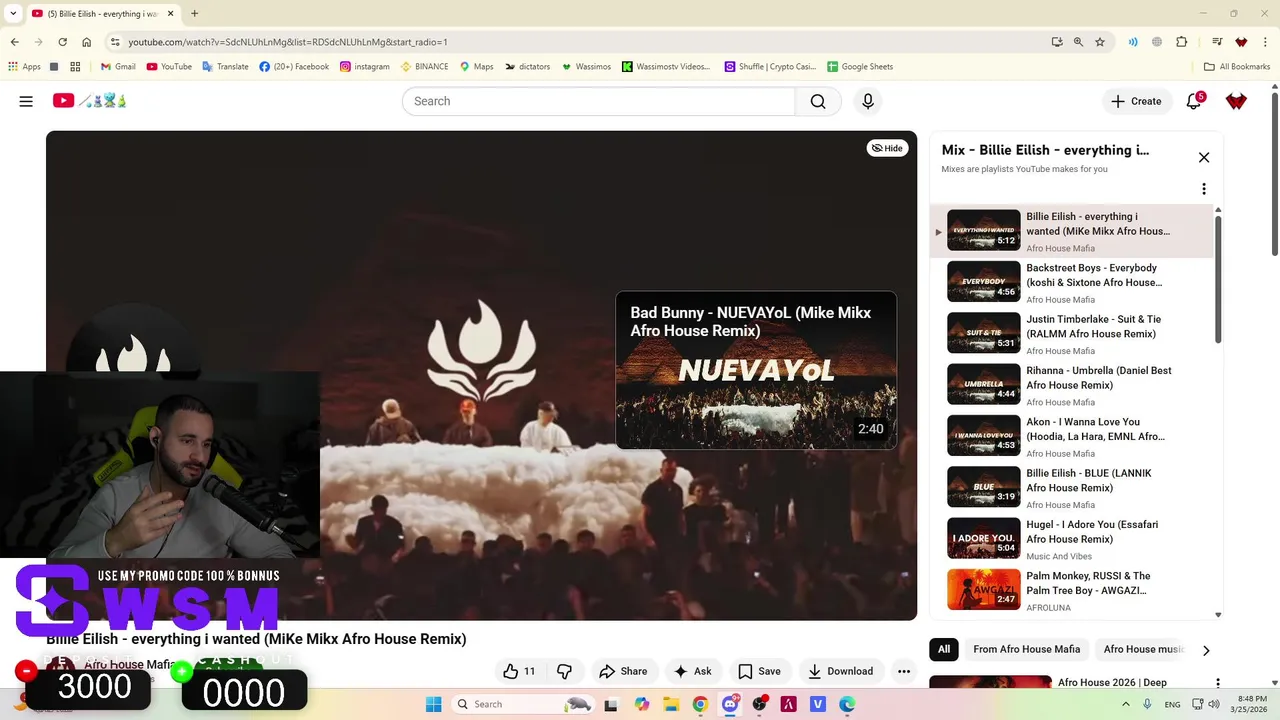Show hidden system tray icons

[1126, 704]
